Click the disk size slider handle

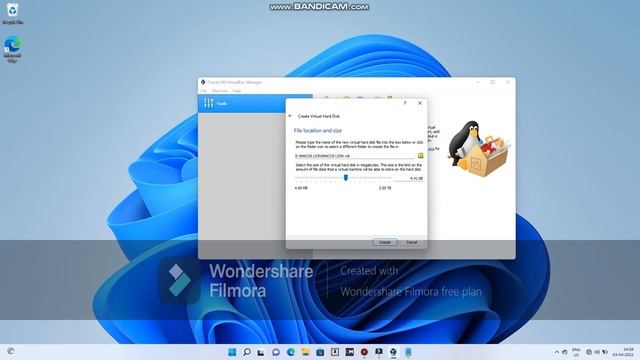pos(346,178)
